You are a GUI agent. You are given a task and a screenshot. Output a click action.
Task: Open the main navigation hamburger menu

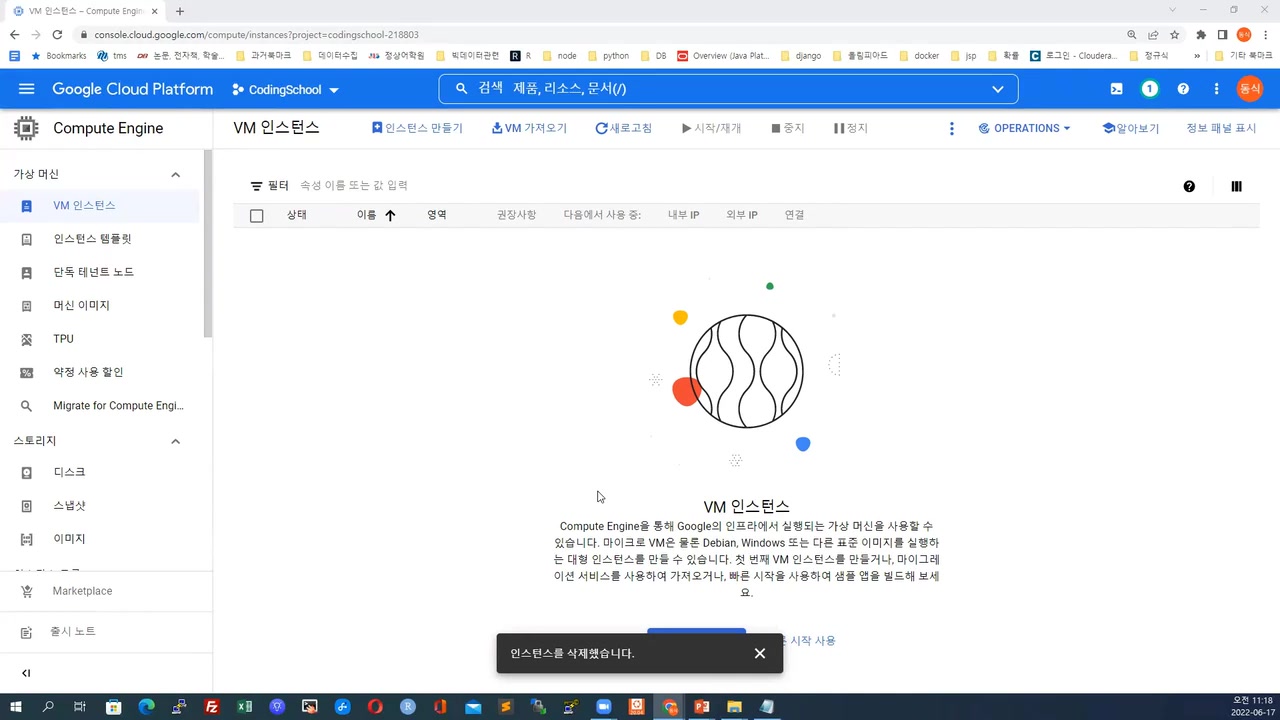pos(26,89)
